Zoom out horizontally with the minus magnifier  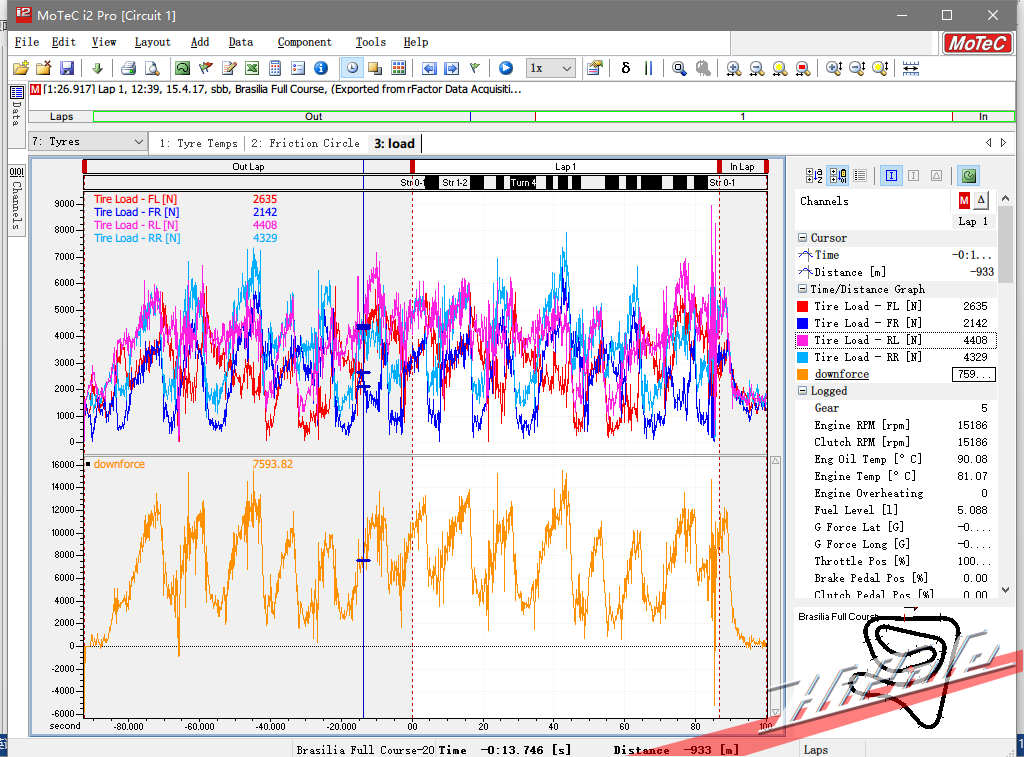757,68
